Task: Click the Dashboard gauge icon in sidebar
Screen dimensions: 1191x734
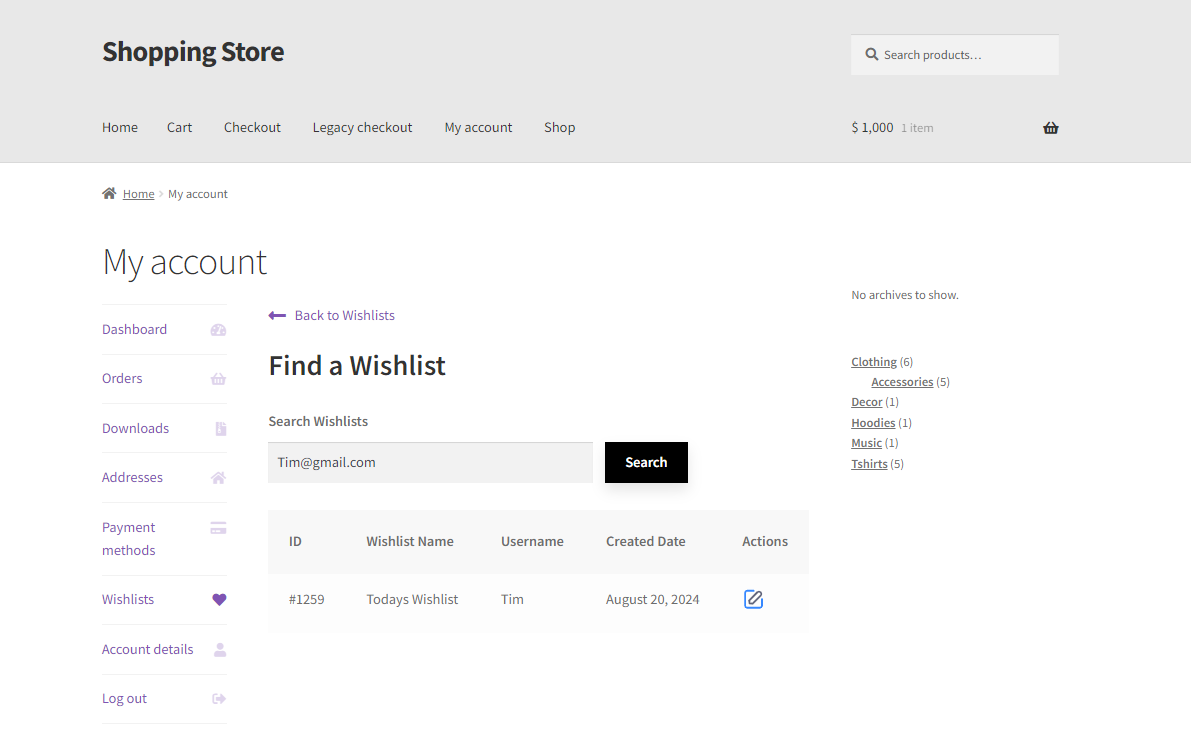Action: pyautogui.click(x=218, y=330)
